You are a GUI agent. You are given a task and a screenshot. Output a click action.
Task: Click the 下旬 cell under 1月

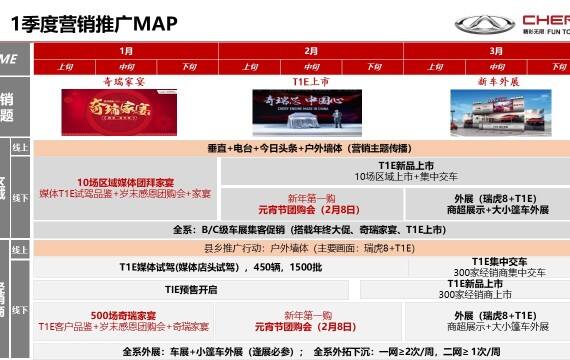pyautogui.click(x=188, y=67)
